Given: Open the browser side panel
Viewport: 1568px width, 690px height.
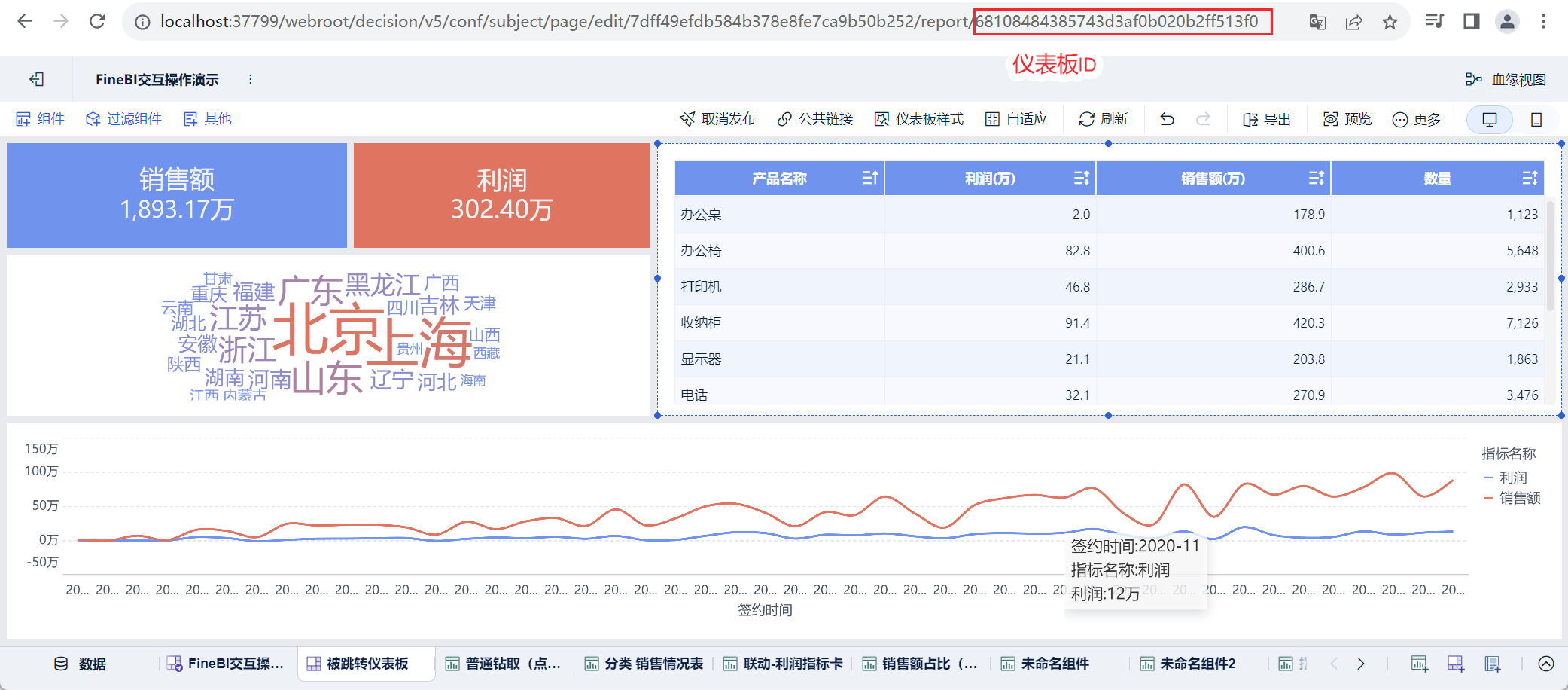Looking at the screenshot, I should tap(1471, 21).
